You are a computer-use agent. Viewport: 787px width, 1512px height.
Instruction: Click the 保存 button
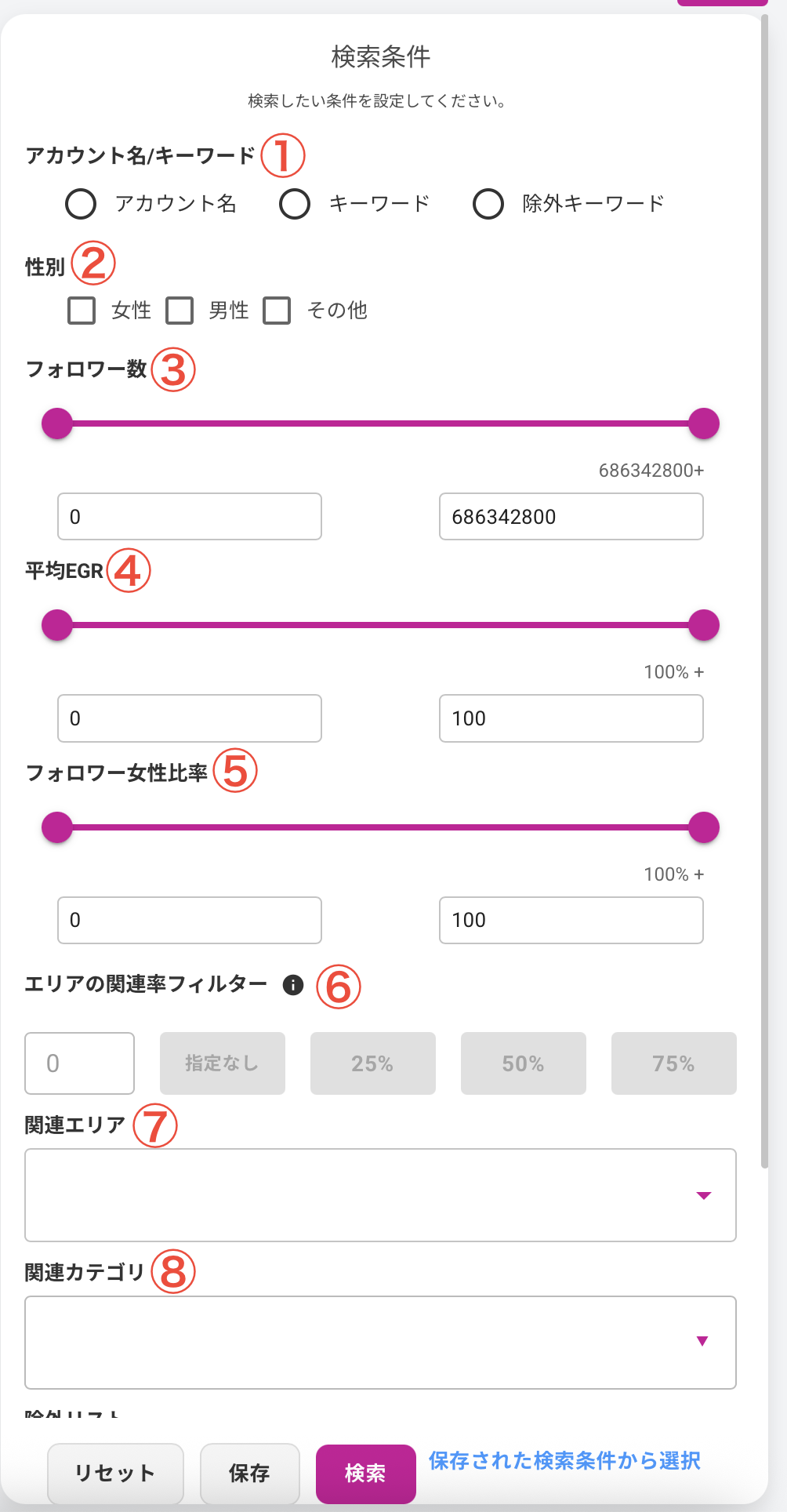click(x=249, y=1474)
